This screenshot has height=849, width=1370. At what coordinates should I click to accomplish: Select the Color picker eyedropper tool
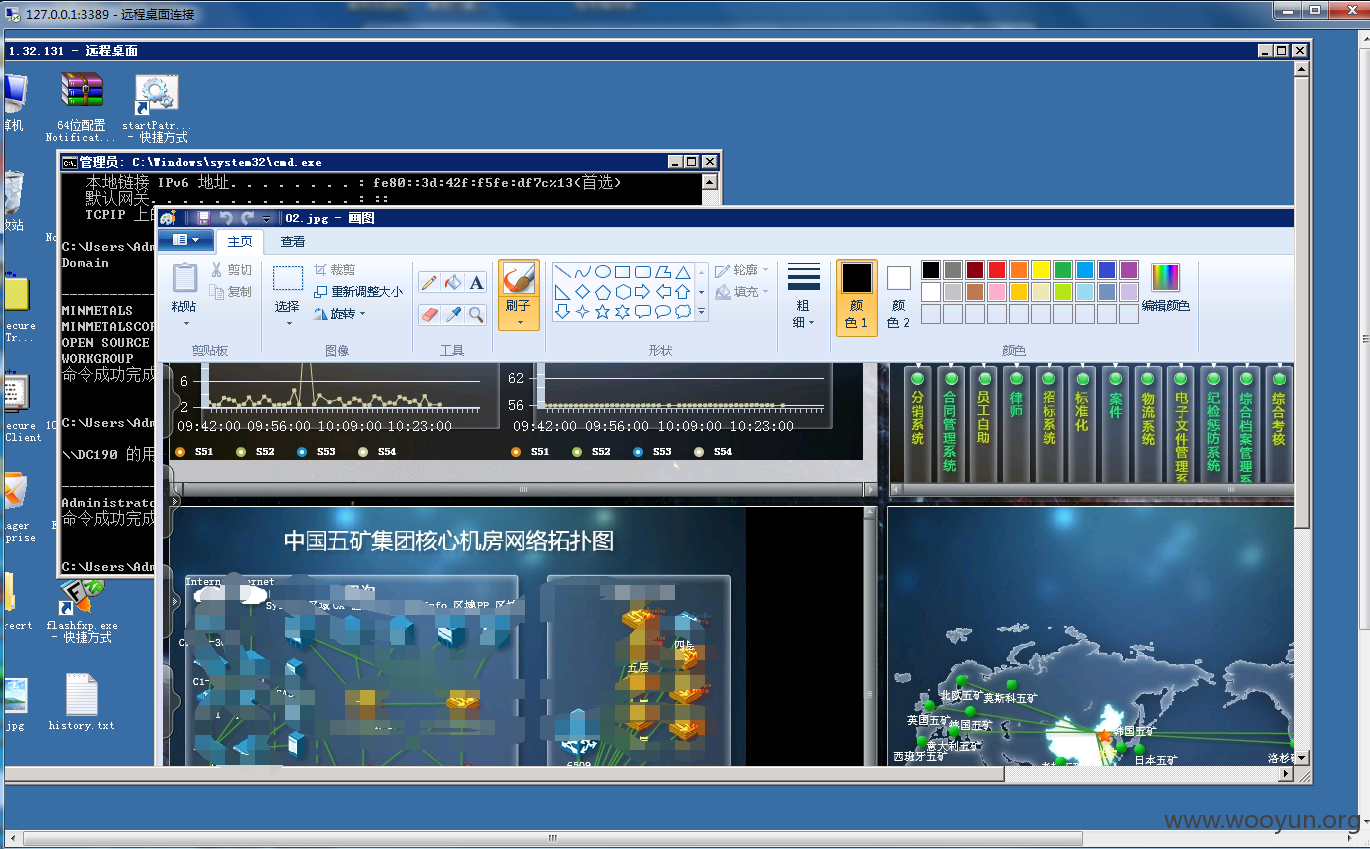(x=453, y=314)
